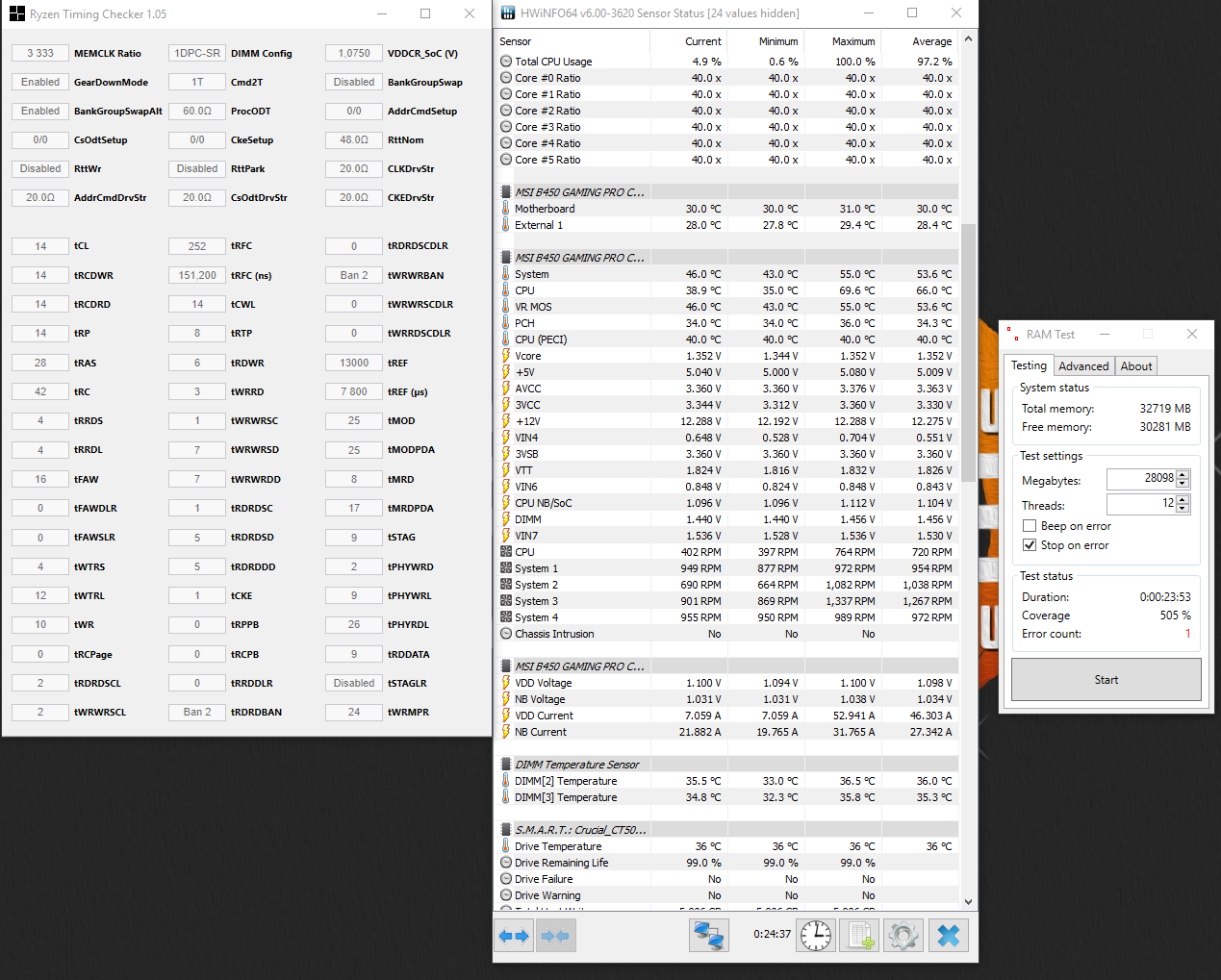This screenshot has height=980, width=1221.
Task: Click the GearDownMode Enabled field
Action: tap(40, 82)
